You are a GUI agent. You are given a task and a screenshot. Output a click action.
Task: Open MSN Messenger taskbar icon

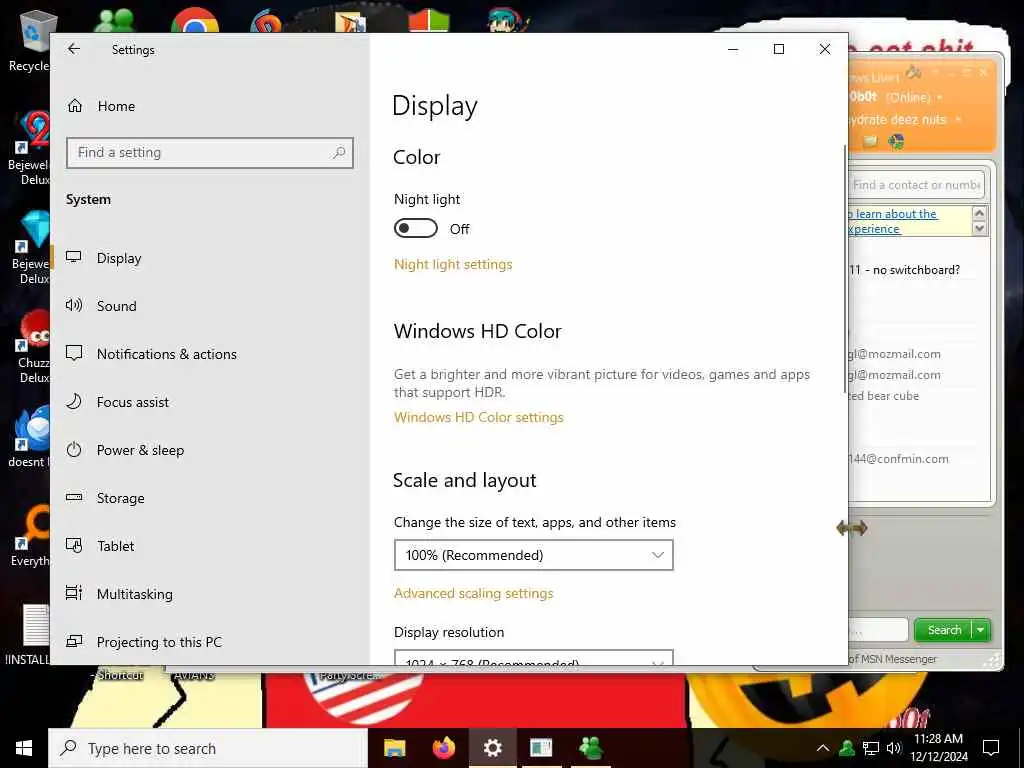590,748
